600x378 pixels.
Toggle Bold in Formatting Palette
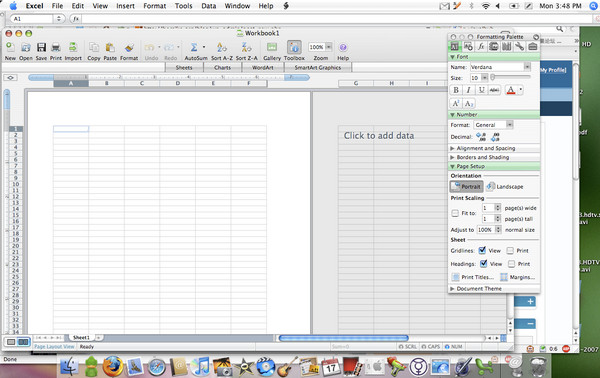[x=456, y=90]
